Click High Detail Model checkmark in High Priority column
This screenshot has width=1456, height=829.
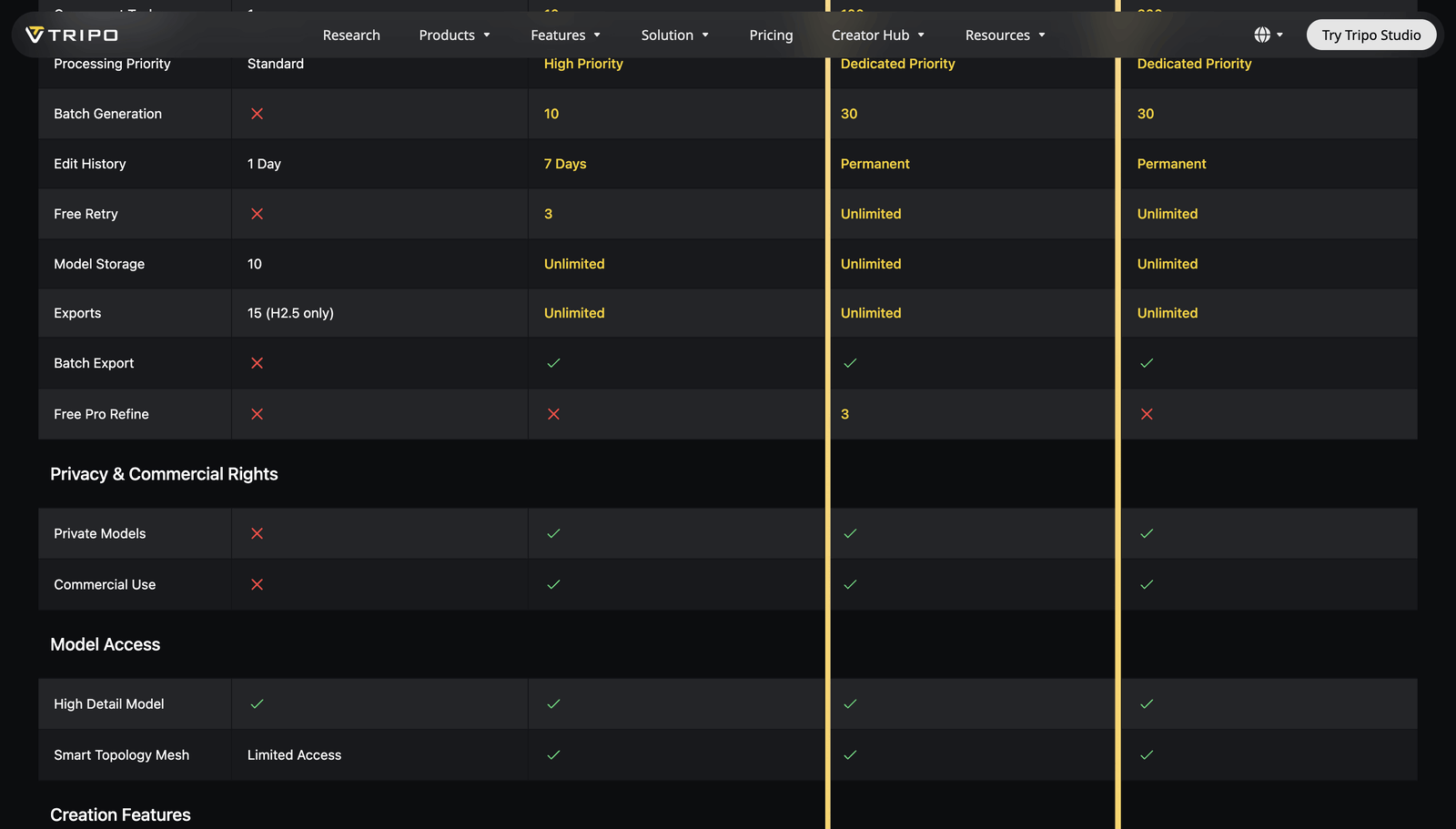click(x=553, y=703)
